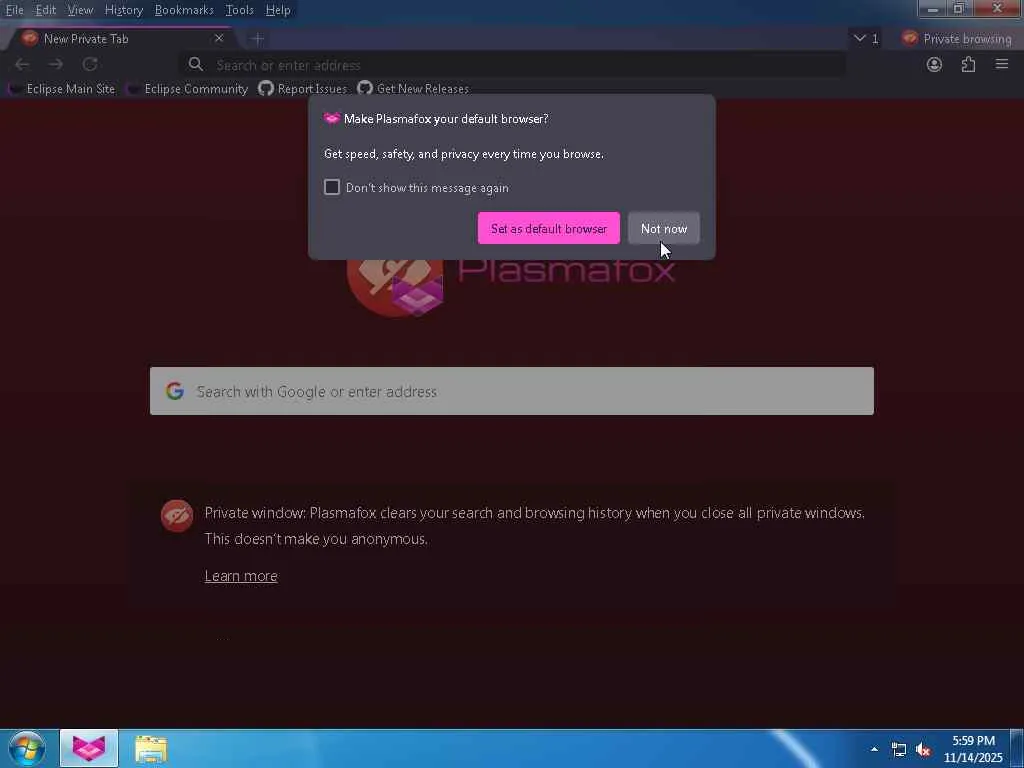The height and width of the screenshot is (768, 1024).
Task: Open the account profile icon
Action: tap(934, 64)
